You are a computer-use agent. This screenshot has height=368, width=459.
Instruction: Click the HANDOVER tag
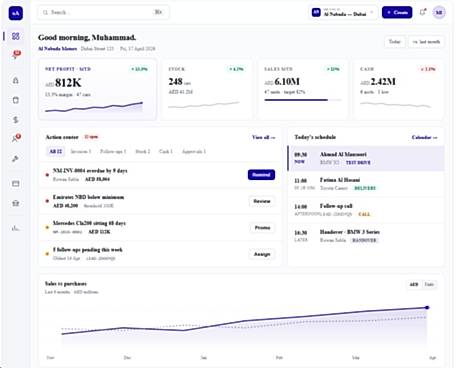tap(364, 240)
